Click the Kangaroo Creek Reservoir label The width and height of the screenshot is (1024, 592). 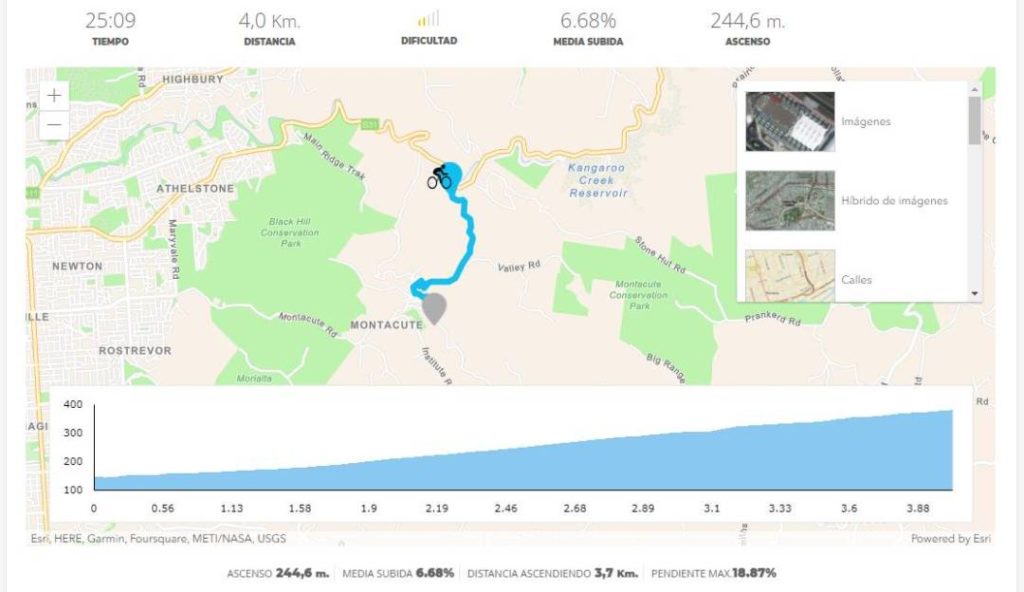pos(597,180)
